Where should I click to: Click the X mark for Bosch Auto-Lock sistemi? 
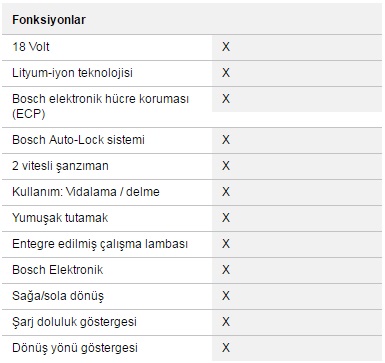coord(226,140)
